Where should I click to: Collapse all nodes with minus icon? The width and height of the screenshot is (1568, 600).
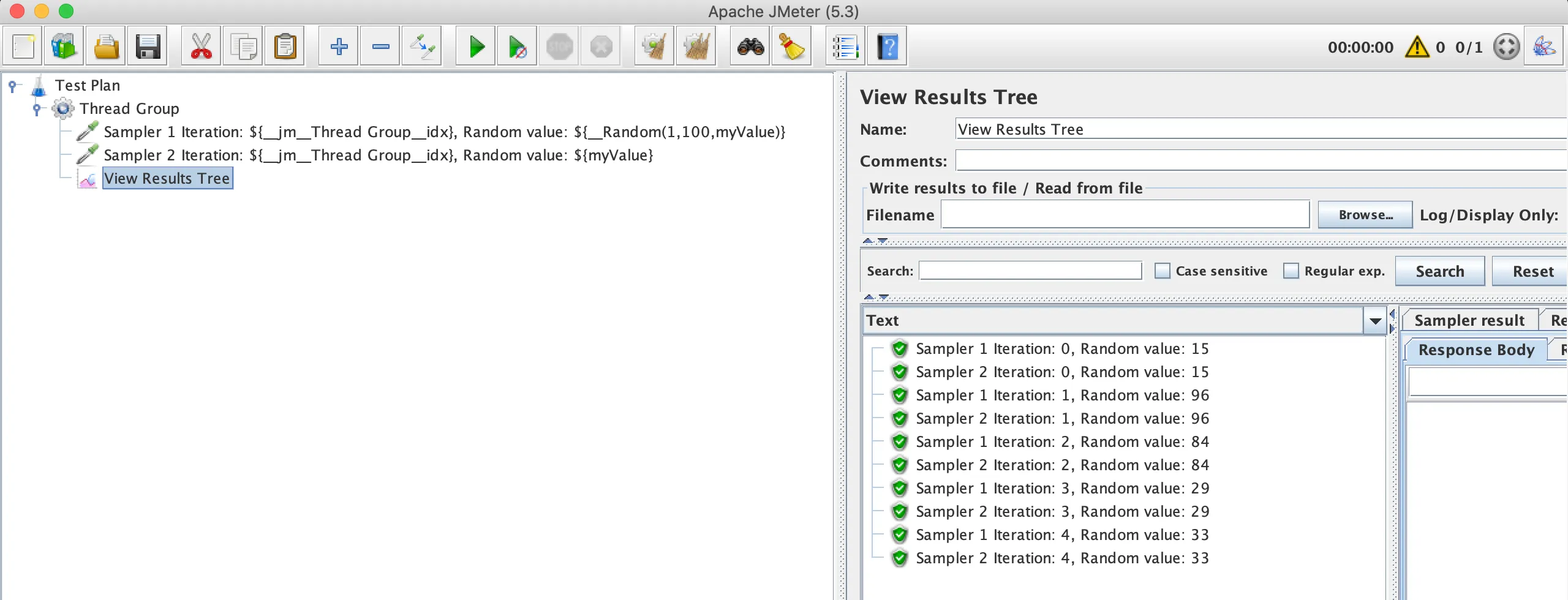coord(380,47)
